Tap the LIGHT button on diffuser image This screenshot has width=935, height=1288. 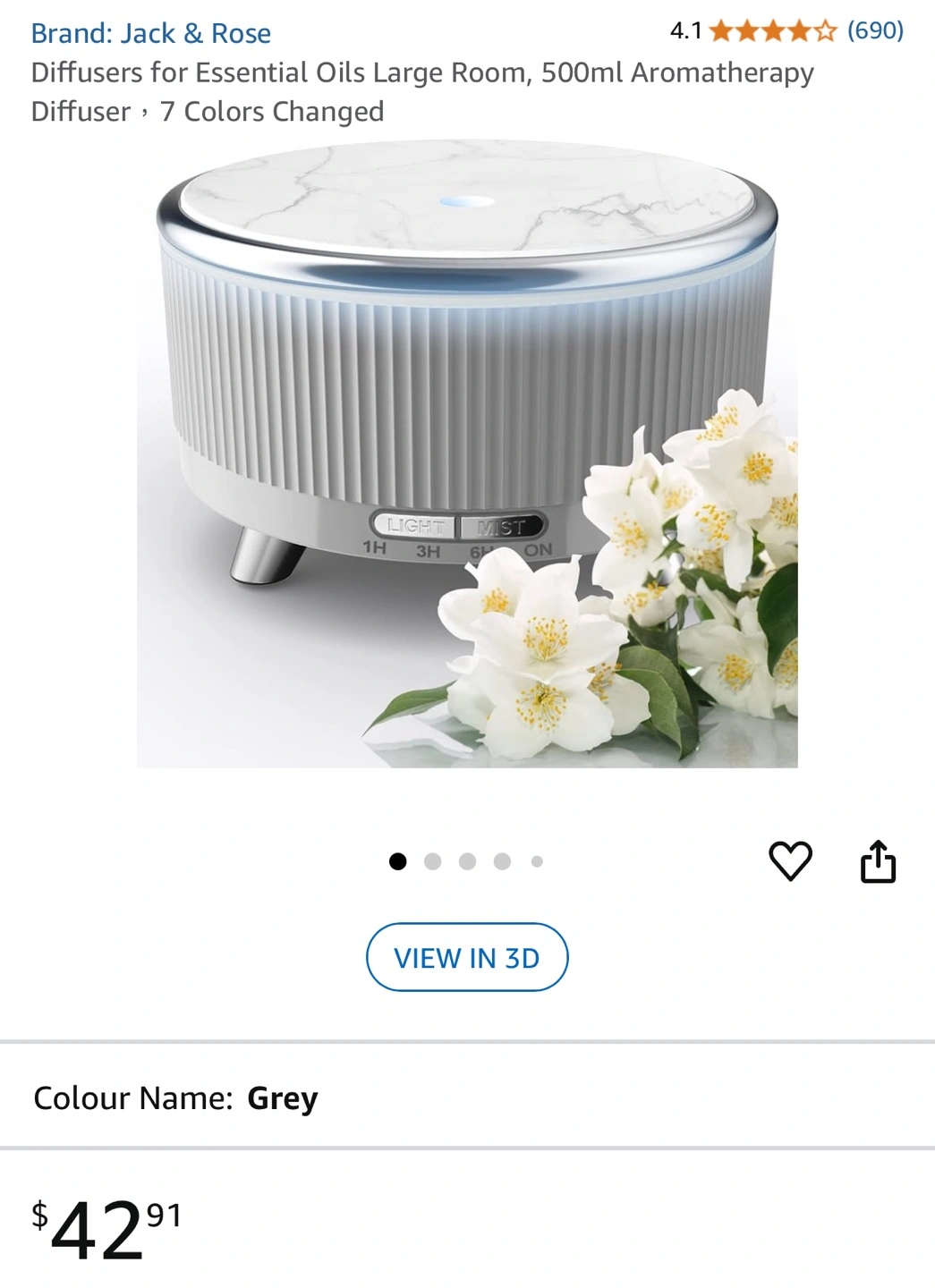(415, 526)
